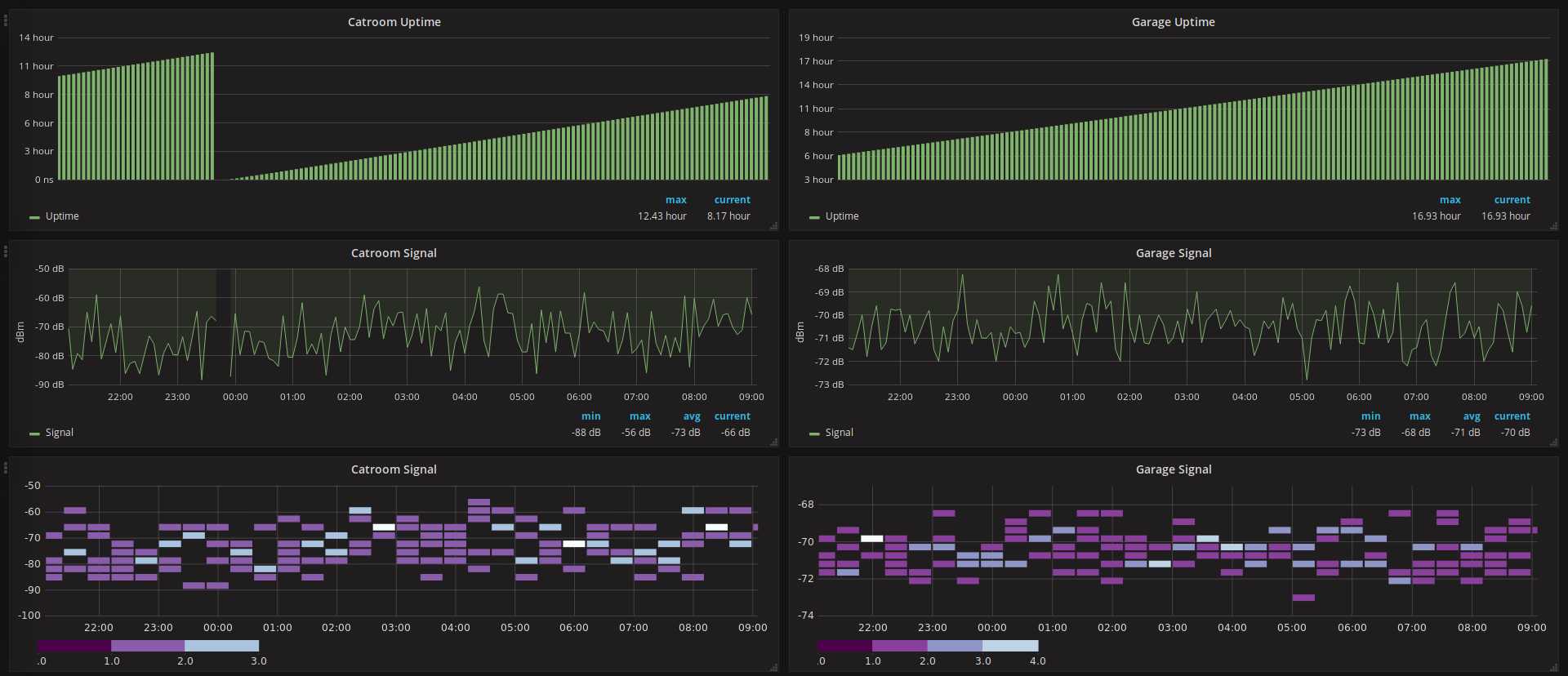This screenshot has height=676, width=1568.
Task: Click the 8.17 hour current value
Action: click(x=728, y=216)
